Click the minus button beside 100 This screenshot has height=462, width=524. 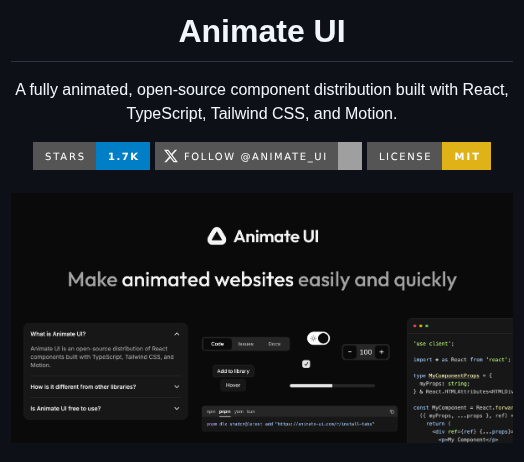pyautogui.click(x=350, y=352)
